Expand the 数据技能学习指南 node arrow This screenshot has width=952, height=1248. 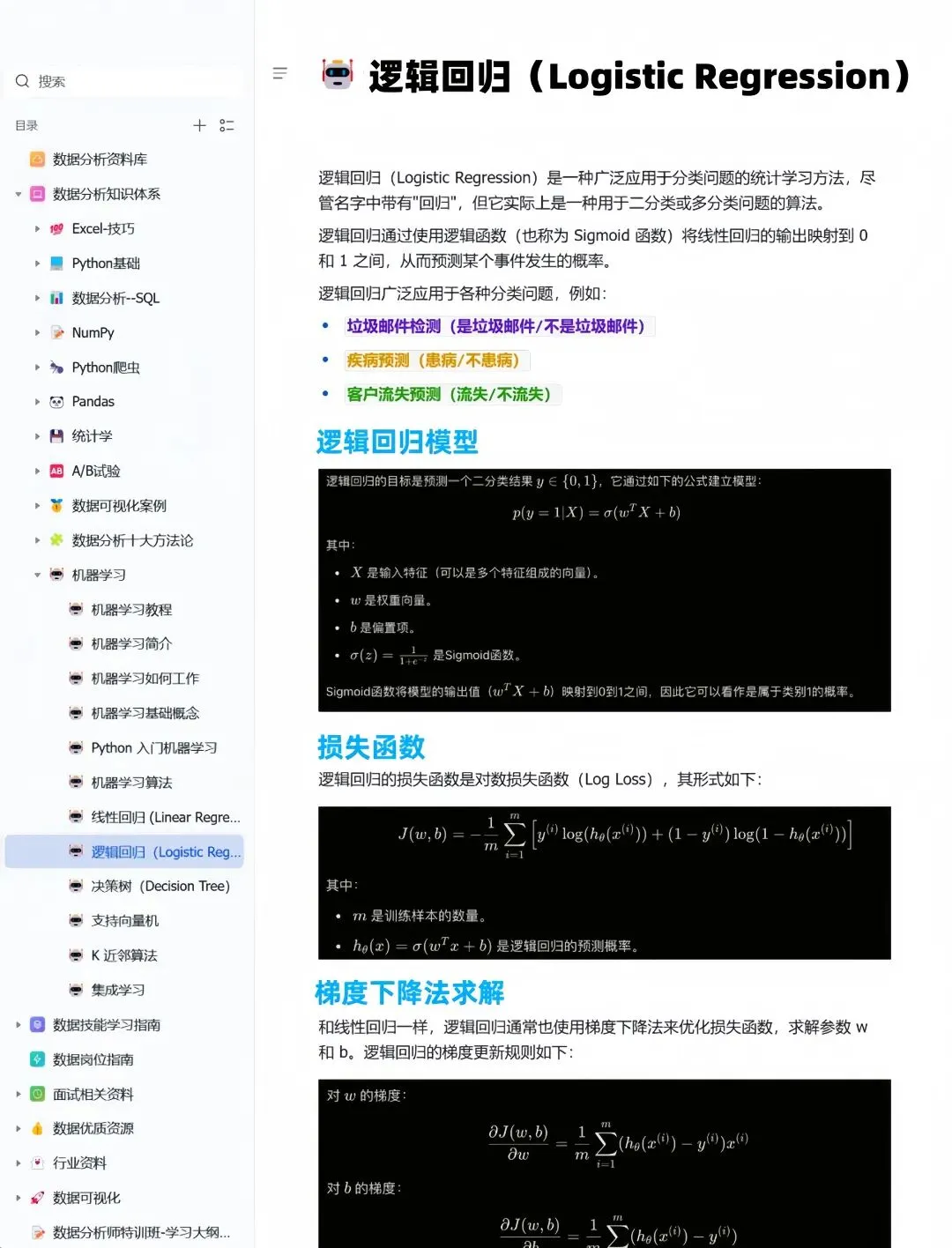pos(18,1024)
